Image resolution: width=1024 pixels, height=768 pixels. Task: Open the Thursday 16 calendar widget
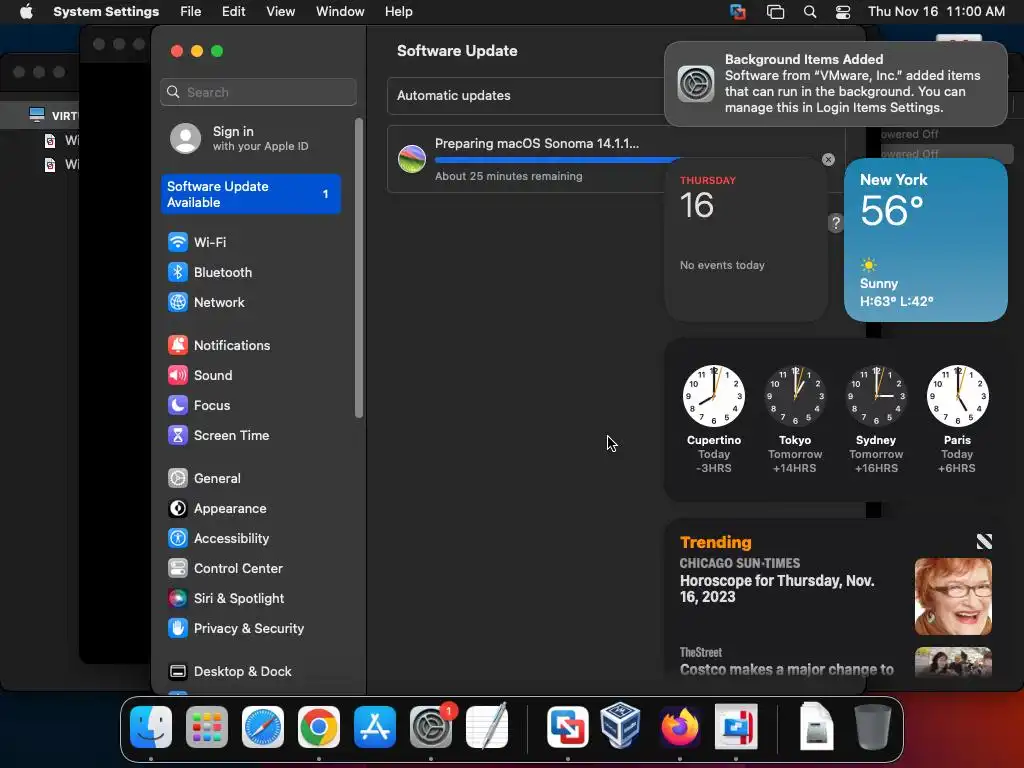(746, 240)
